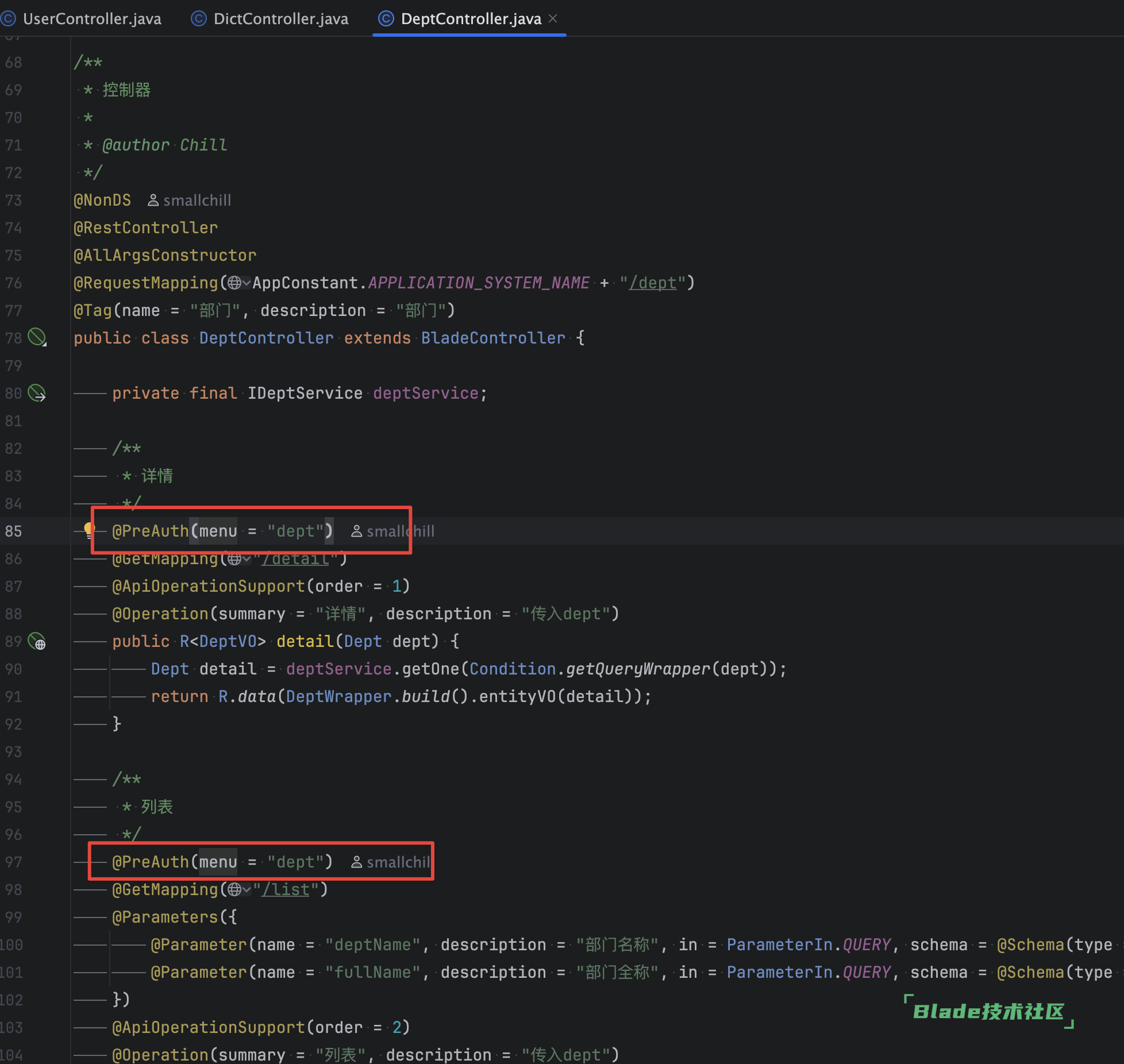Click the yellow light bulb on line 85
The height and width of the screenshot is (1064, 1124).
89,529
